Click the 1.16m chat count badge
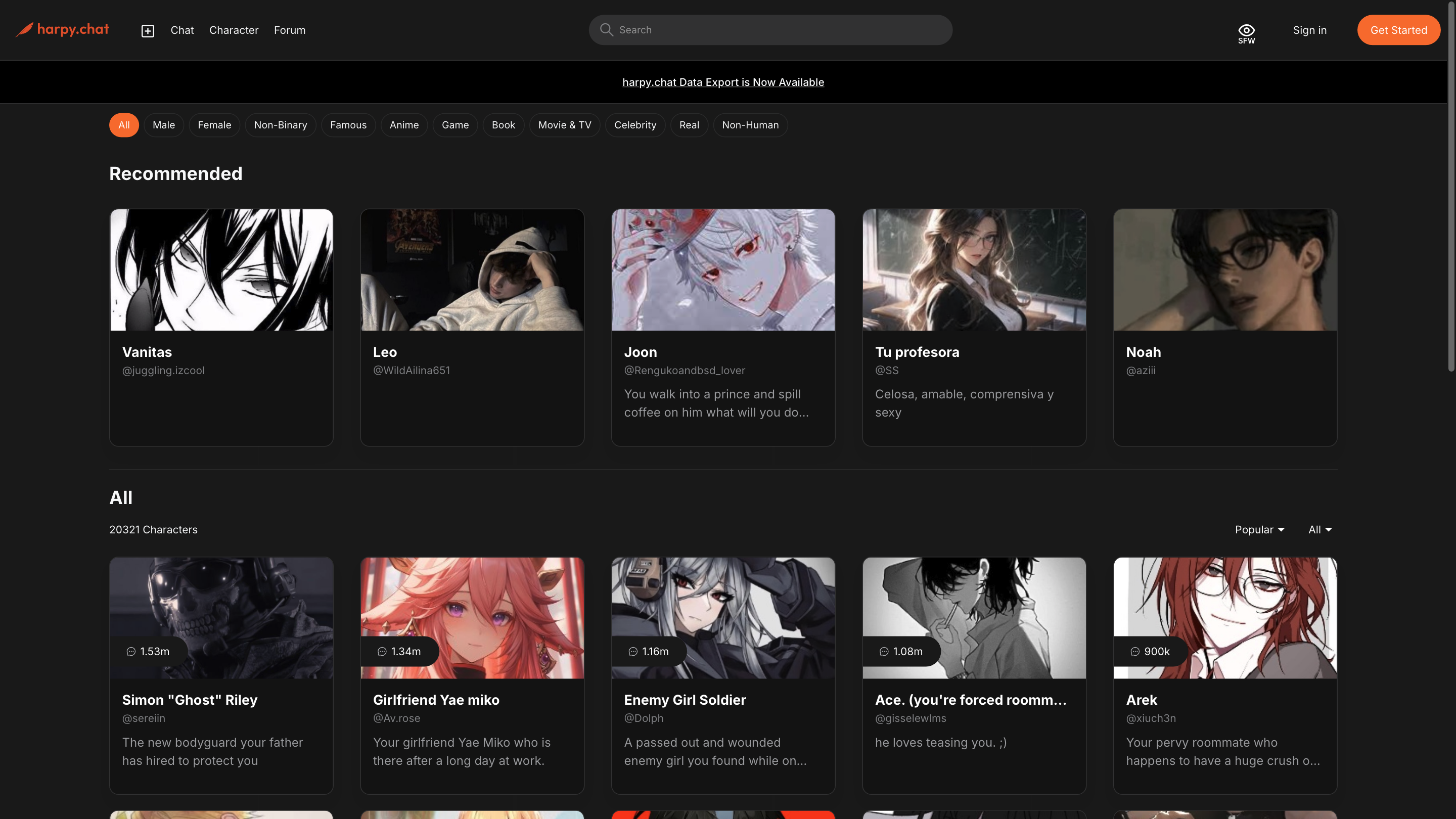This screenshot has height=819, width=1456. pos(649,651)
